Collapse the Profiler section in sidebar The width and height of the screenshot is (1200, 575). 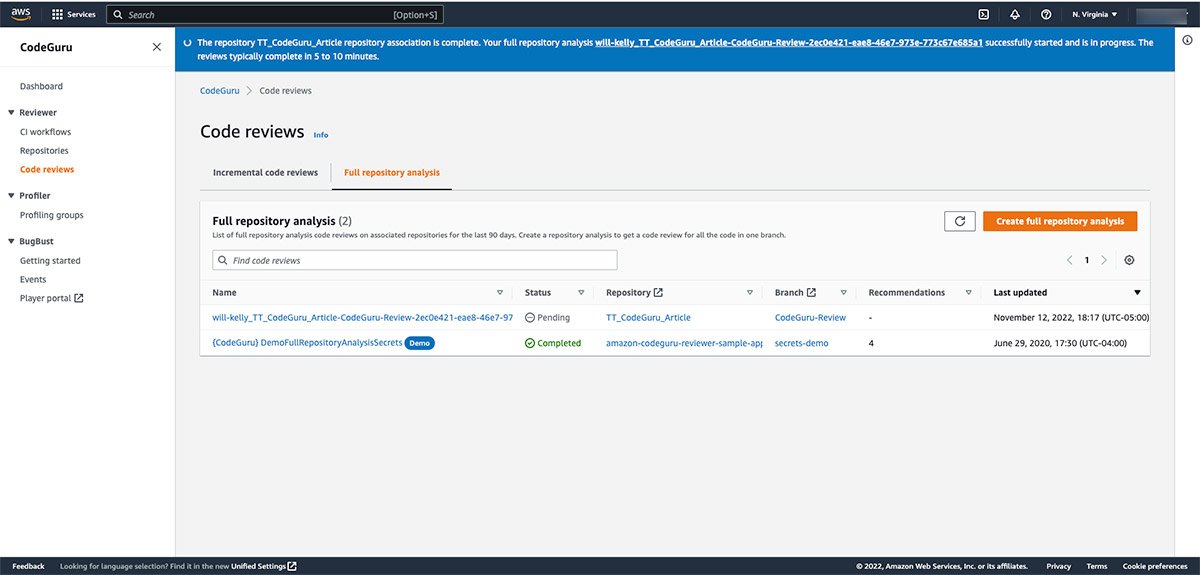(11, 196)
